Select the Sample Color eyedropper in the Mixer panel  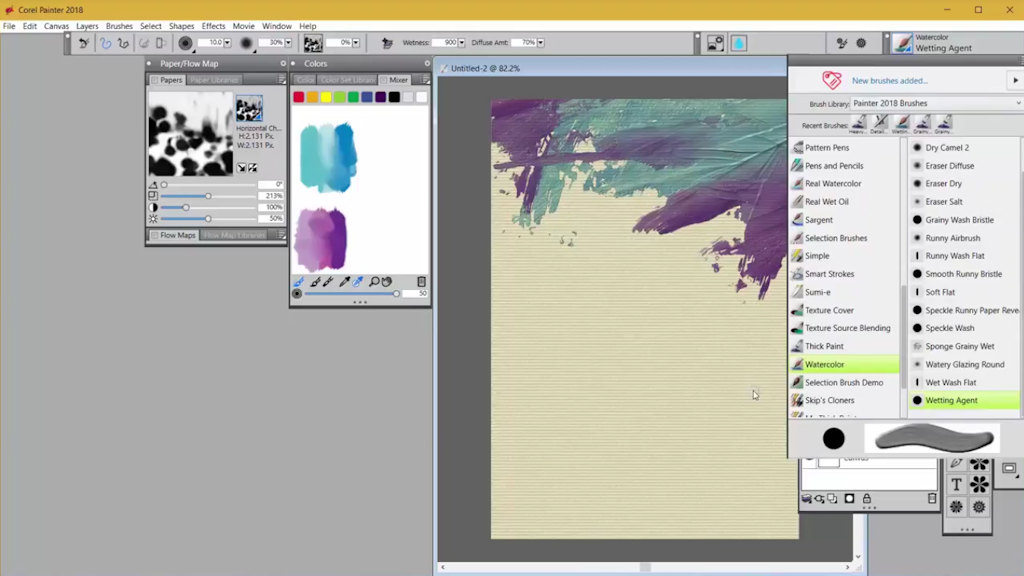click(x=346, y=283)
